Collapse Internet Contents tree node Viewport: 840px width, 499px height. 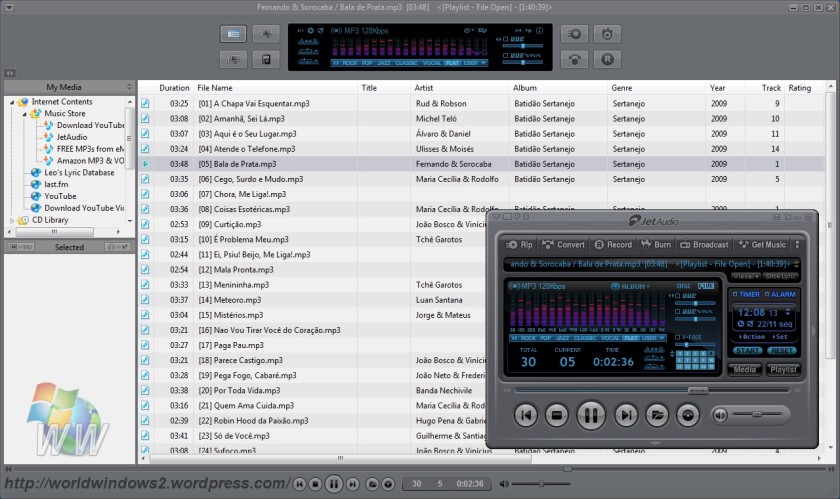[12, 102]
